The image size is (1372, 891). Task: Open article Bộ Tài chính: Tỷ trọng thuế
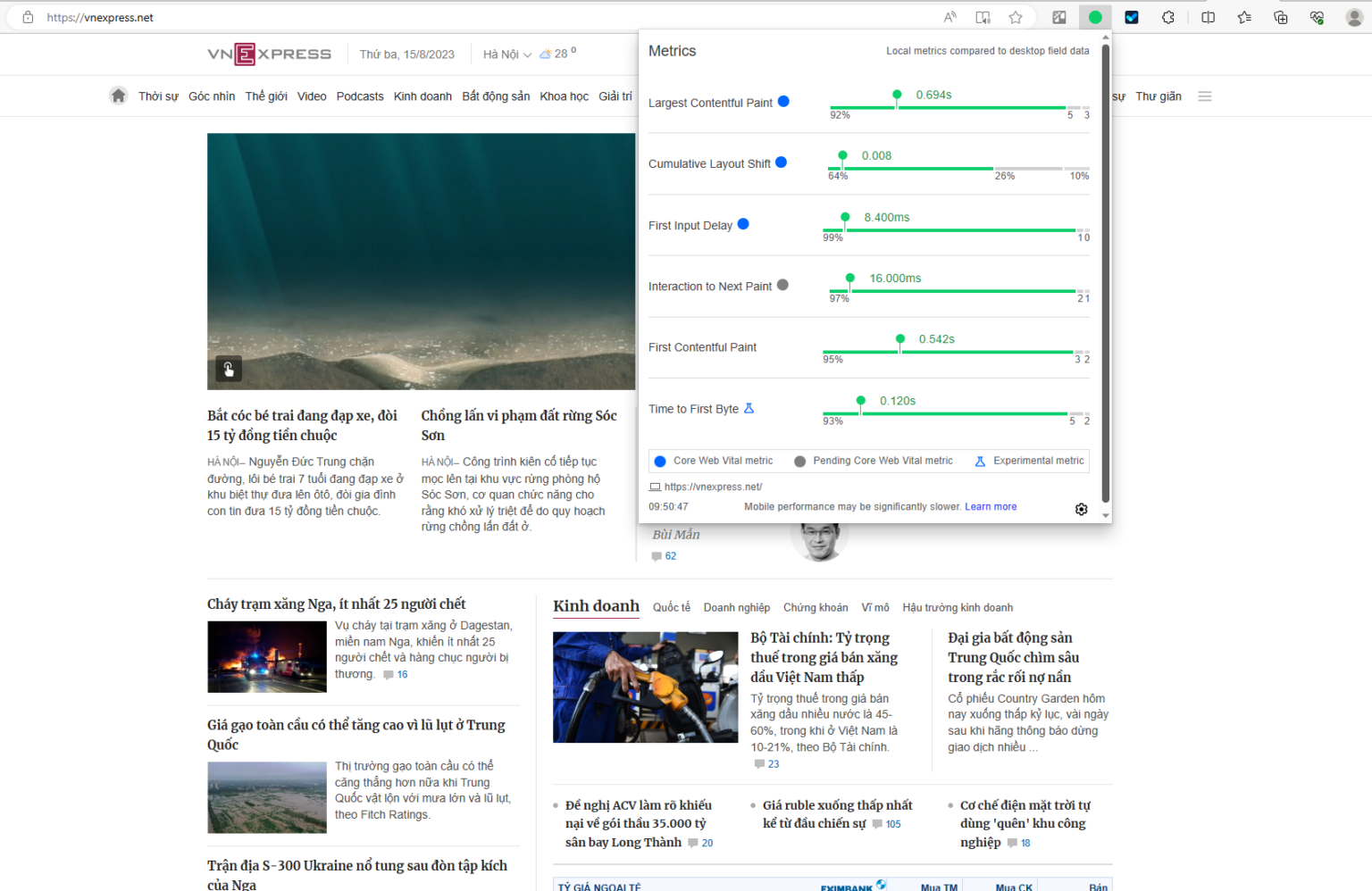[824, 657]
